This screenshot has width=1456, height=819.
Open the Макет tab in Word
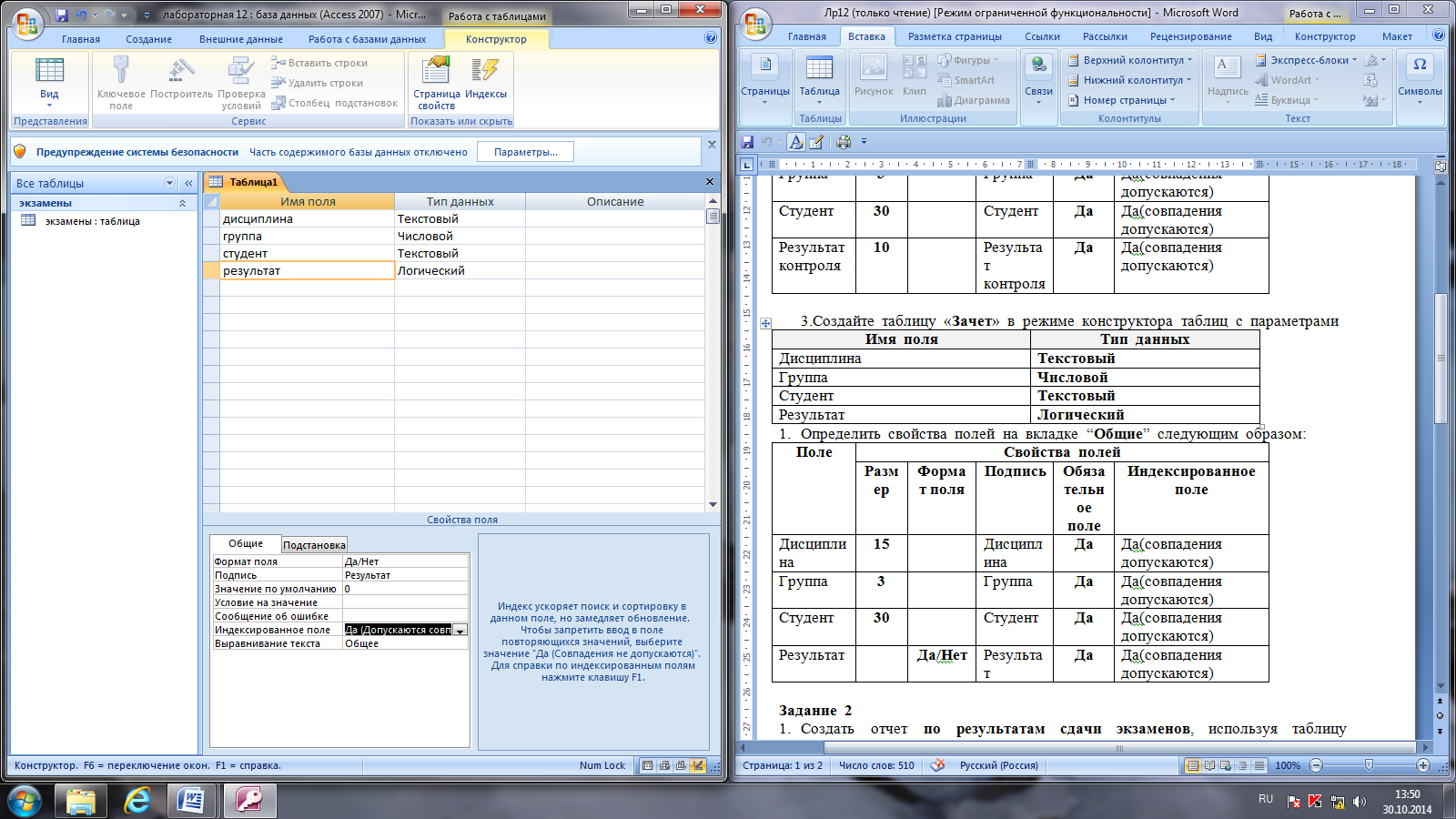(x=1397, y=36)
